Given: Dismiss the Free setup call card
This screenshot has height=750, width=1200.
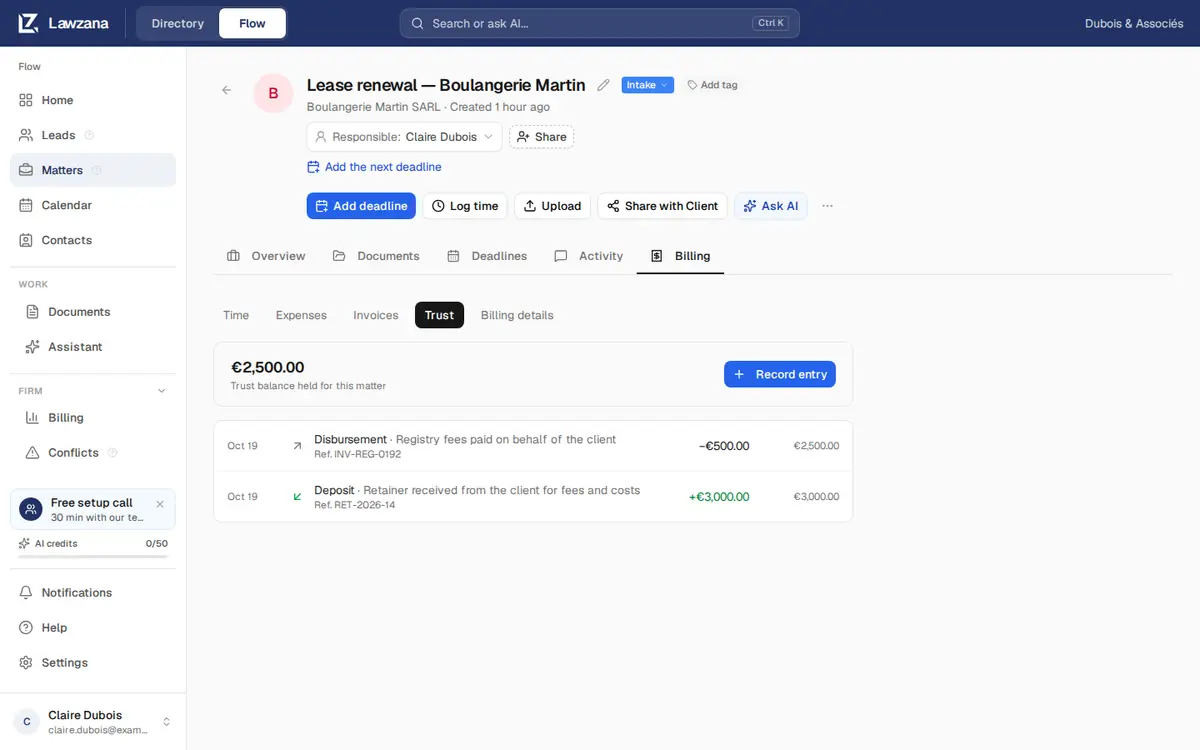Looking at the screenshot, I should coord(160,504).
